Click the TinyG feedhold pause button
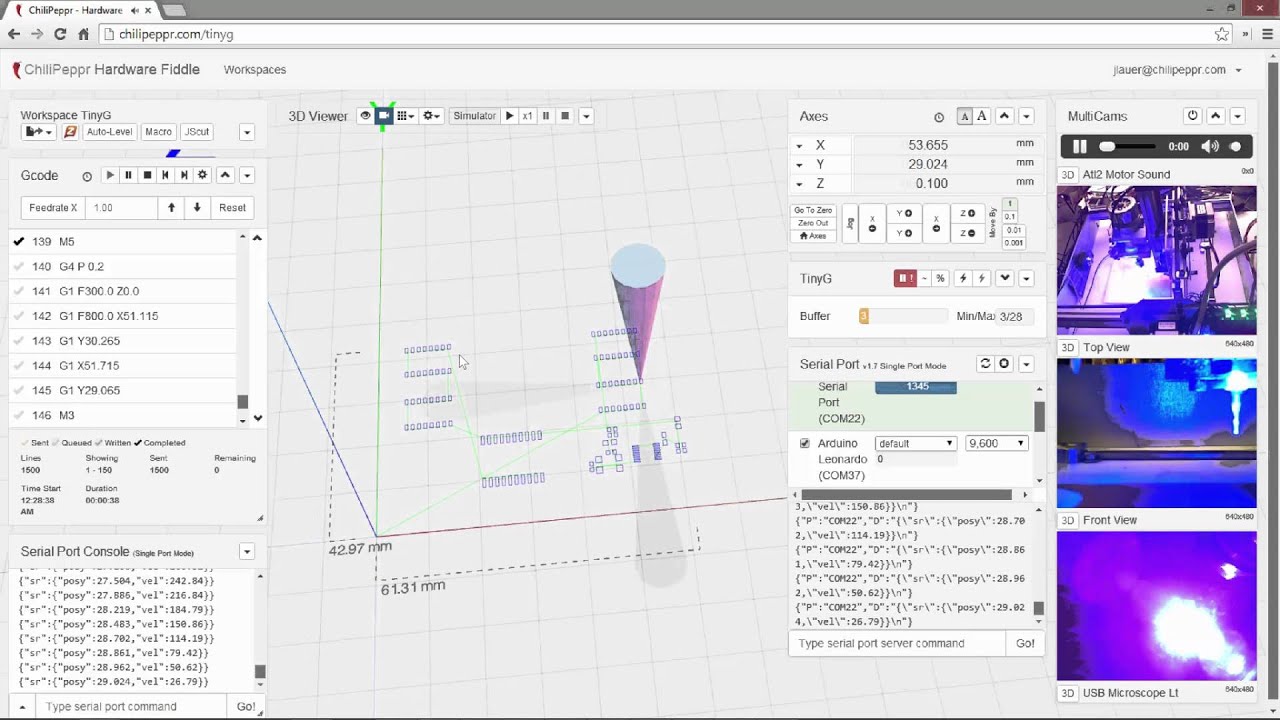The height and width of the screenshot is (720, 1280). (904, 278)
